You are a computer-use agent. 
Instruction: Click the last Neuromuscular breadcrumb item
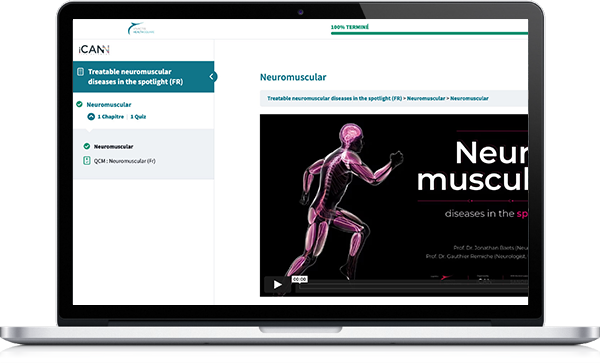click(x=469, y=98)
